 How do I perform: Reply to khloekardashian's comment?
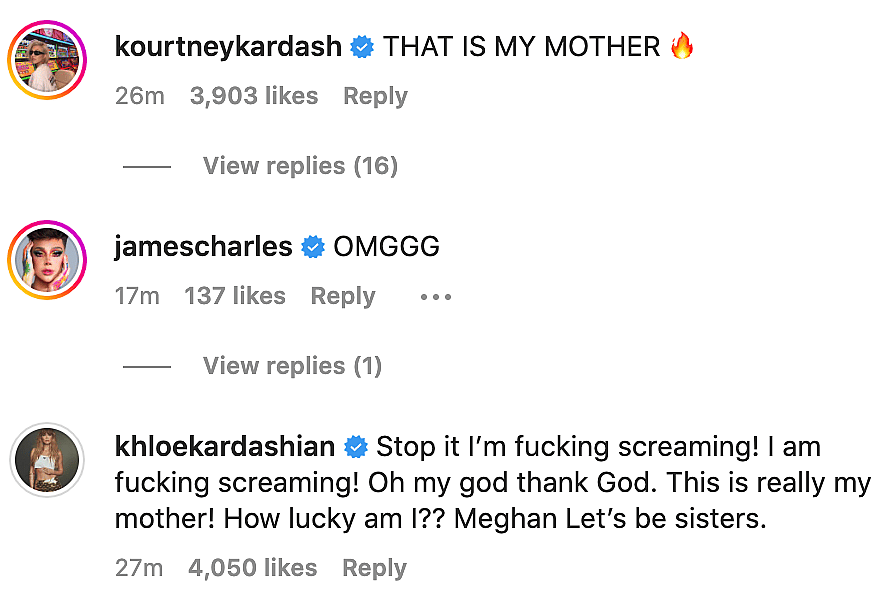click(x=375, y=568)
